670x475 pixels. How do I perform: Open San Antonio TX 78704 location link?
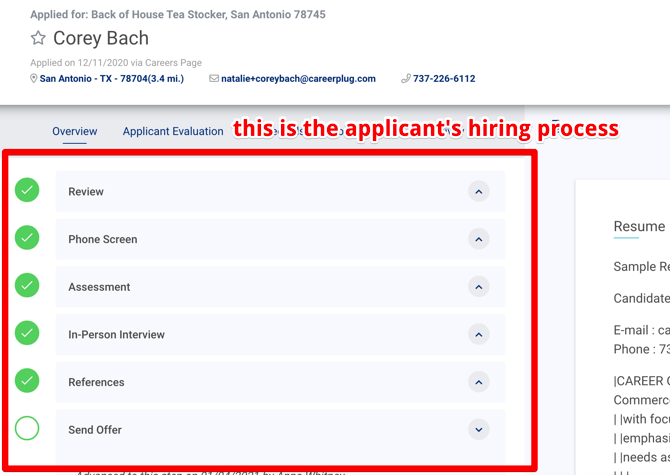point(111,79)
